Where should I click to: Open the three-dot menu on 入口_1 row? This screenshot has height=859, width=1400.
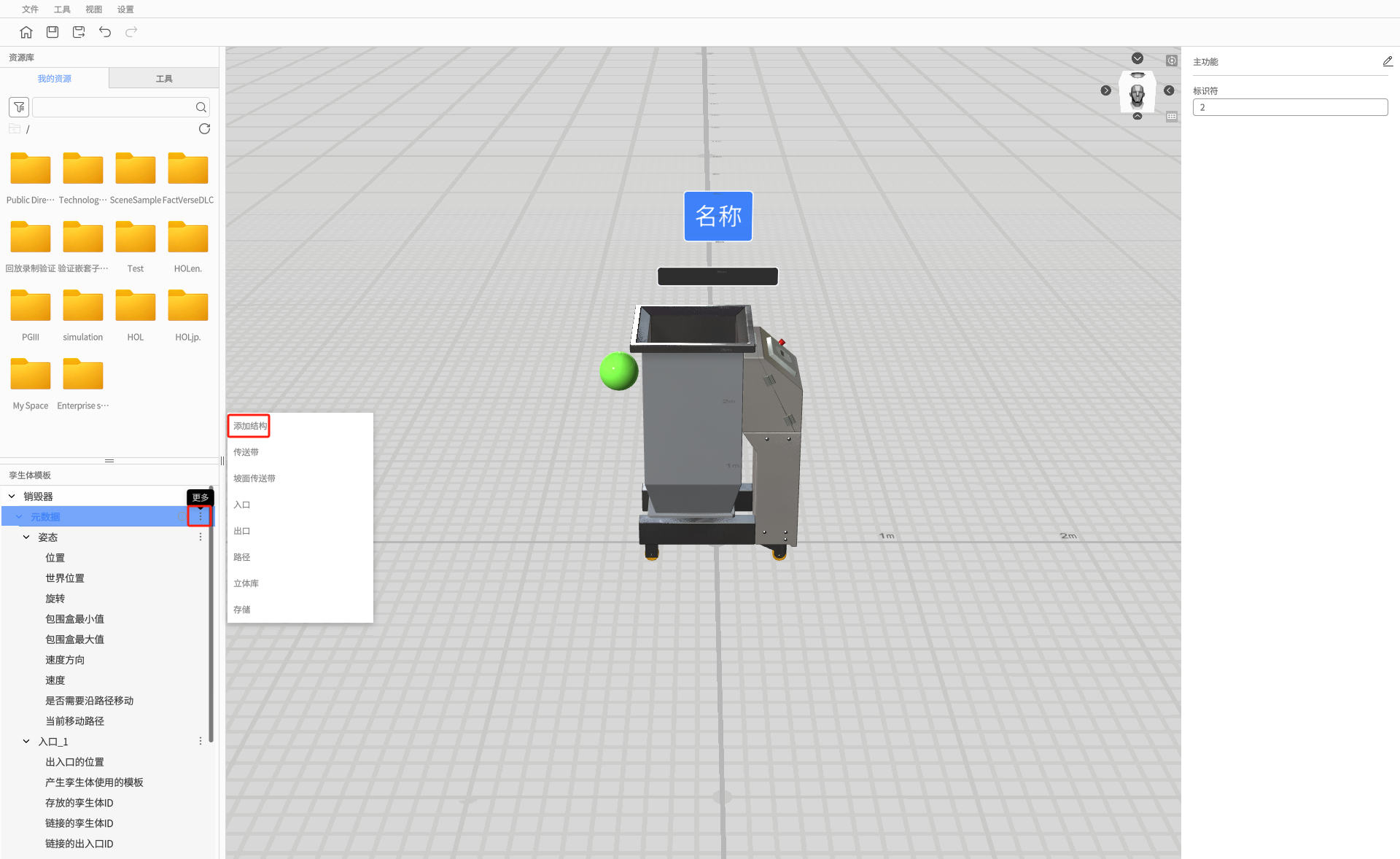click(x=201, y=742)
